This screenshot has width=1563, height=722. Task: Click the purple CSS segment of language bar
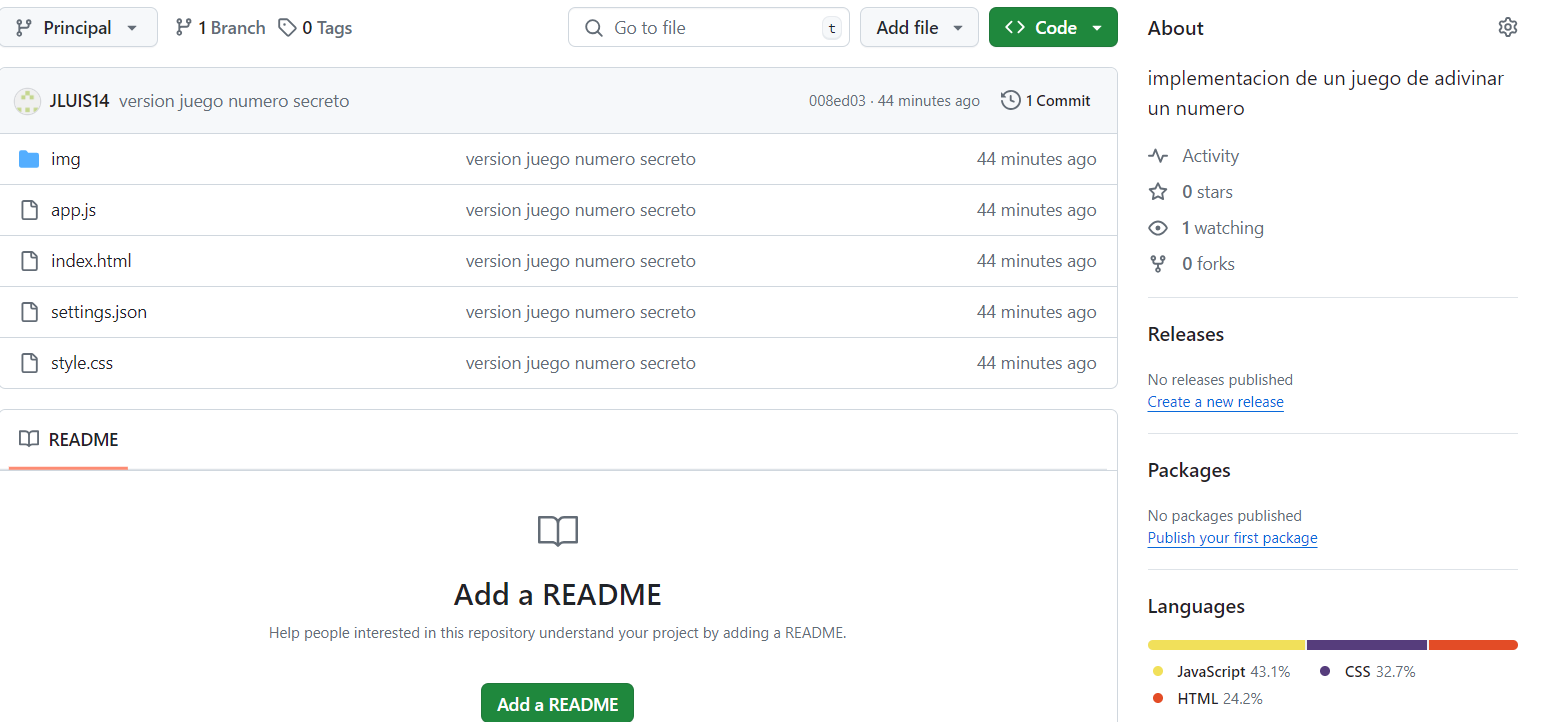point(1367,645)
